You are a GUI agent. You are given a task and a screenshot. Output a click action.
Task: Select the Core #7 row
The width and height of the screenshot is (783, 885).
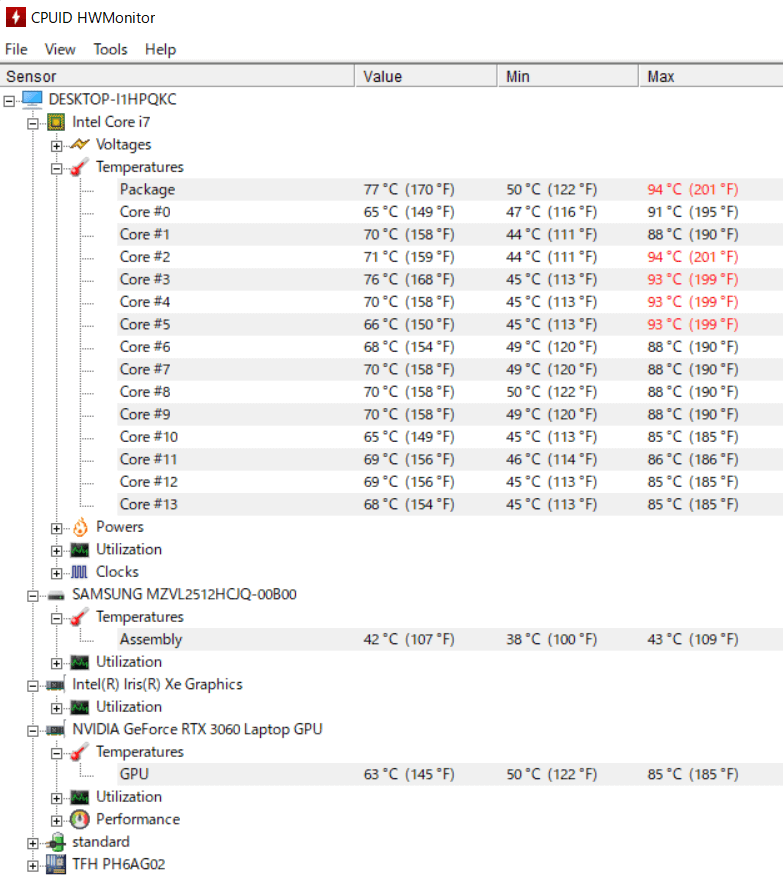tap(450, 370)
